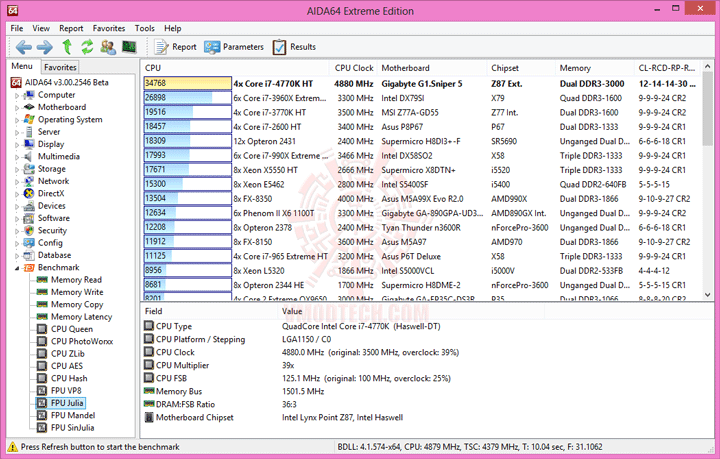
Task: Click the Chipset column header
Action: 521,68
